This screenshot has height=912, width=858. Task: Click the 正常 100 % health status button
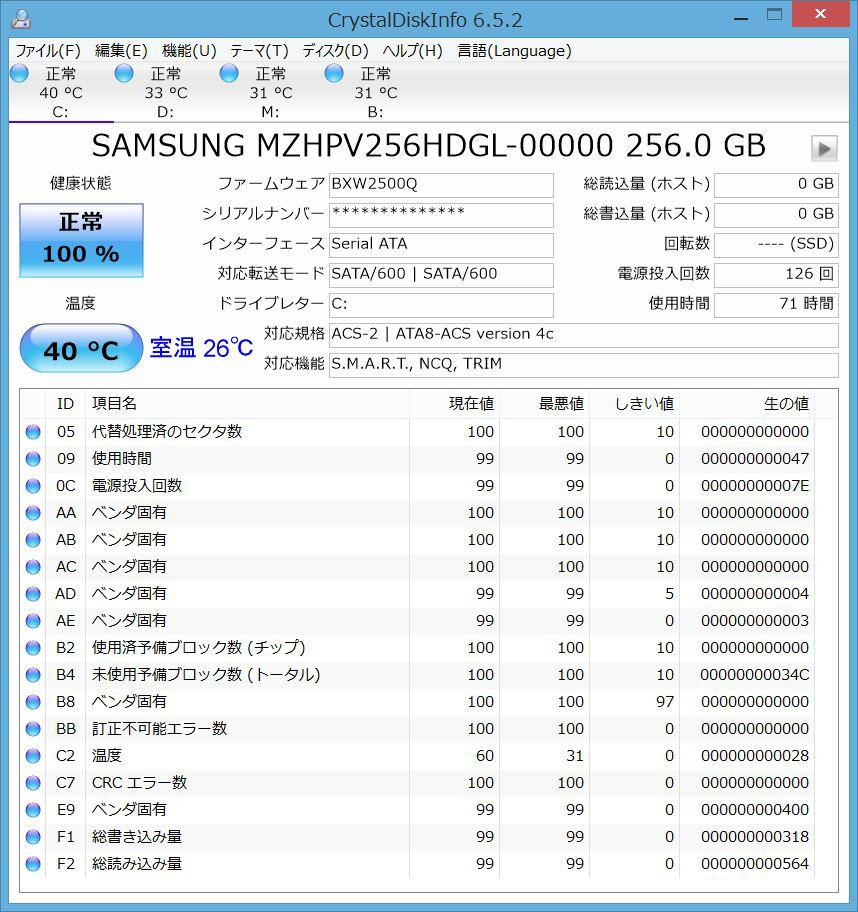(x=81, y=240)
